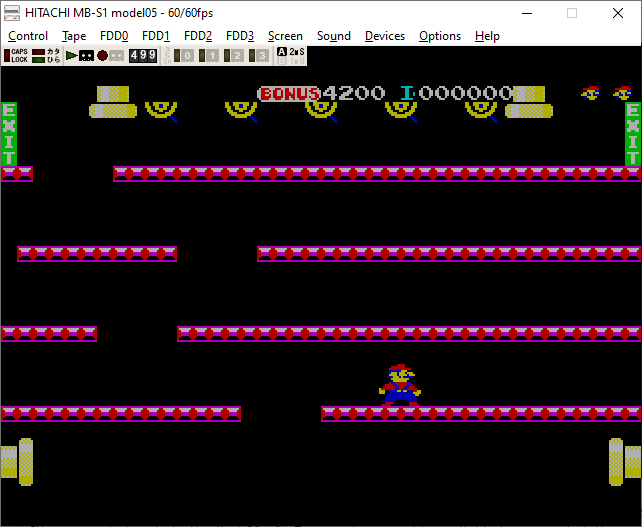The image size is (642, 527).
Task: Click the floppy drive 2 indicator
Action: tap(234, 55)
